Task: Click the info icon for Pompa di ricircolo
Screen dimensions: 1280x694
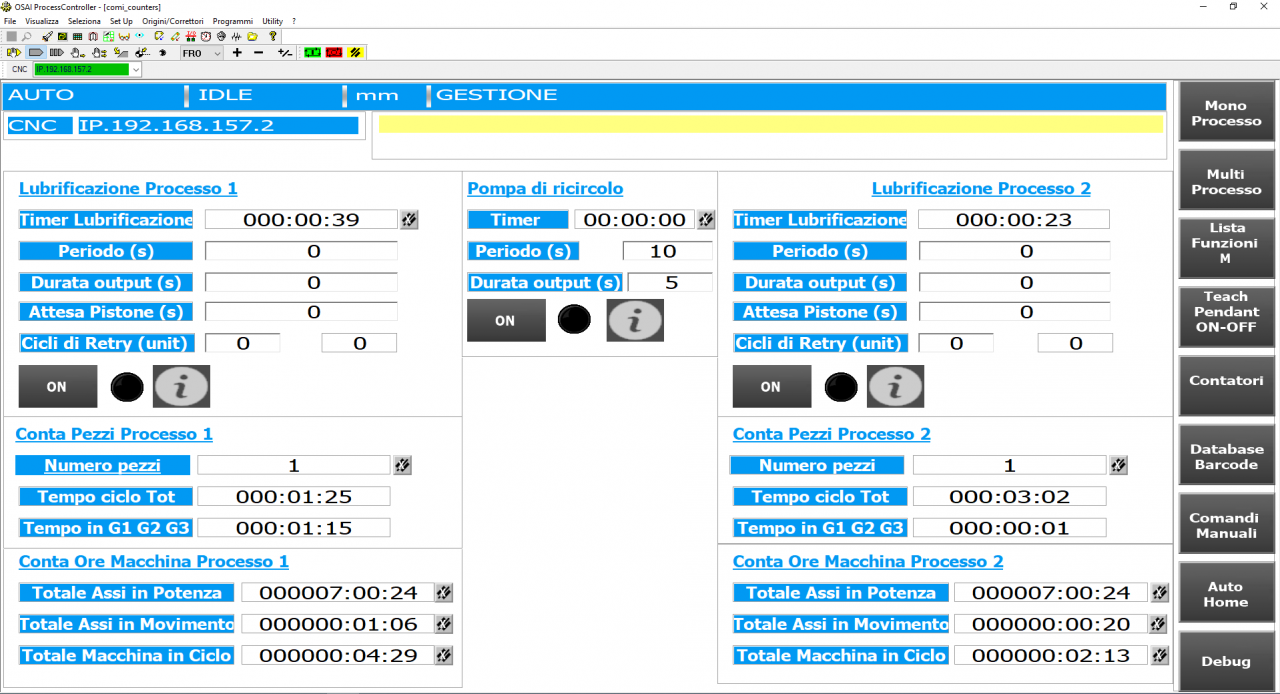Action: pos(634,320)
